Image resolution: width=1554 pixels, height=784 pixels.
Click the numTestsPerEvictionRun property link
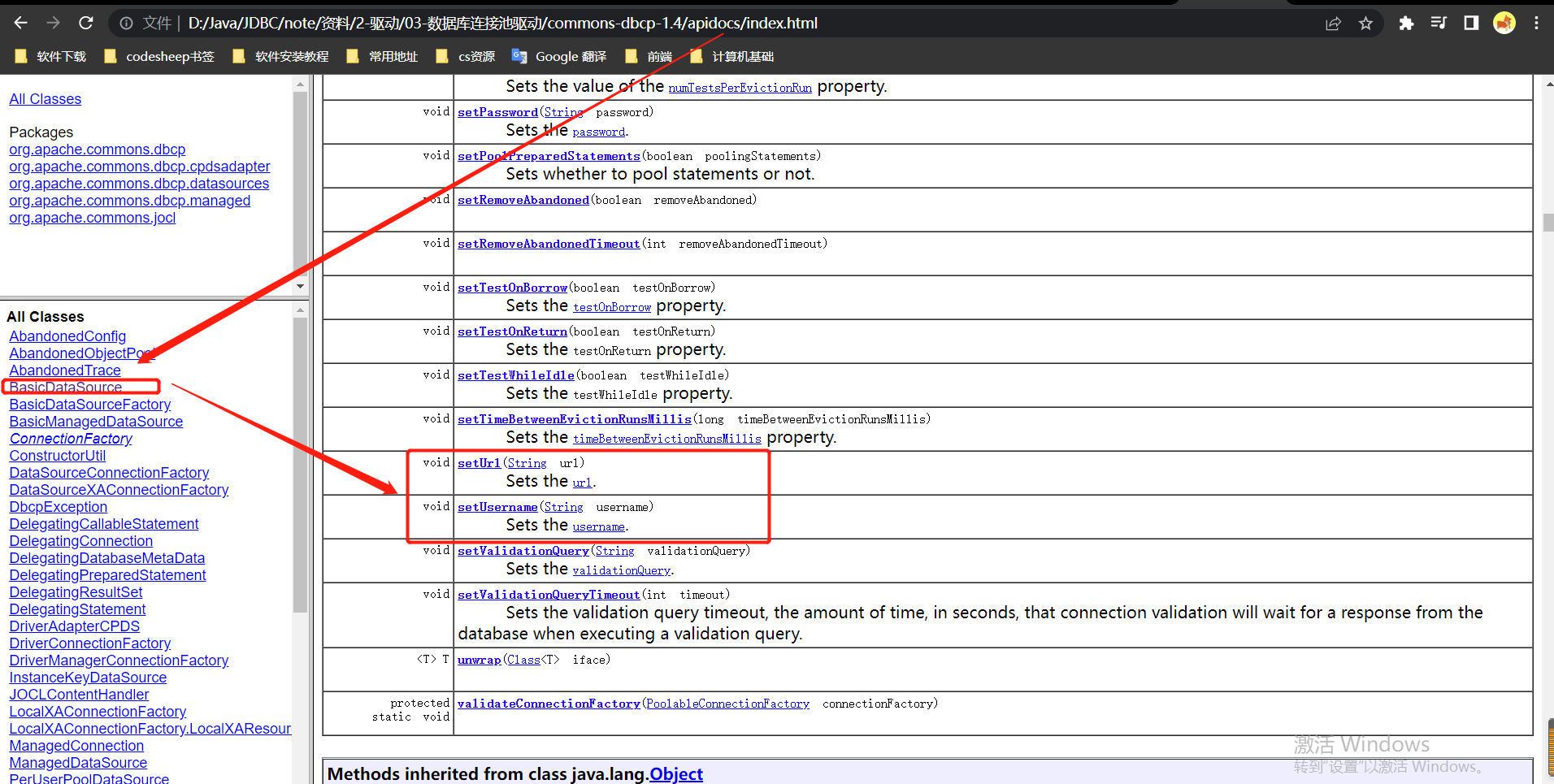point(740,88)
